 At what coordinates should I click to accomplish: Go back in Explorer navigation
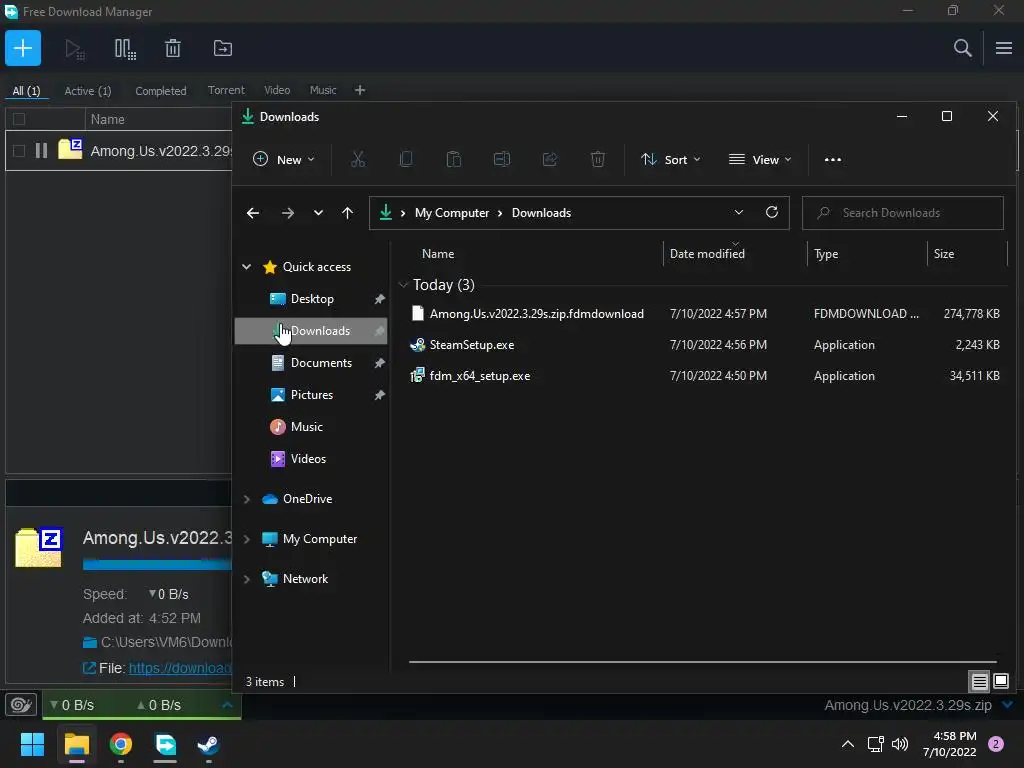point(253,213)
